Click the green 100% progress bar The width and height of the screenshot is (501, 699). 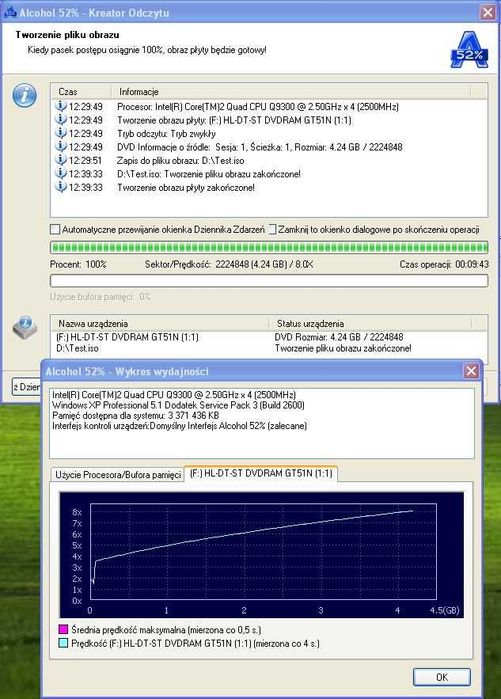coord(269,247)
